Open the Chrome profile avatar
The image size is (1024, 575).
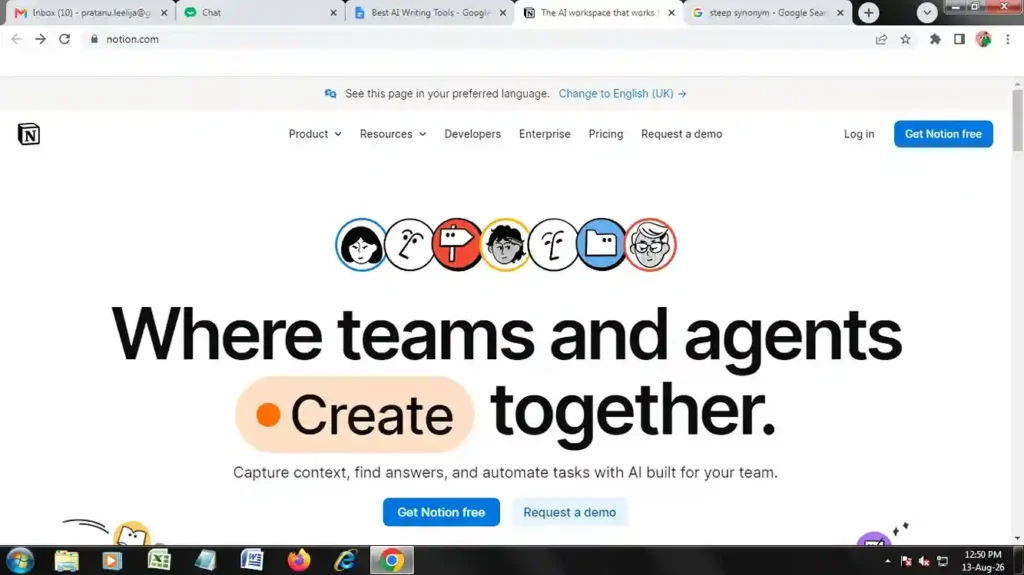pyautogui.click(x=984, y=39)
